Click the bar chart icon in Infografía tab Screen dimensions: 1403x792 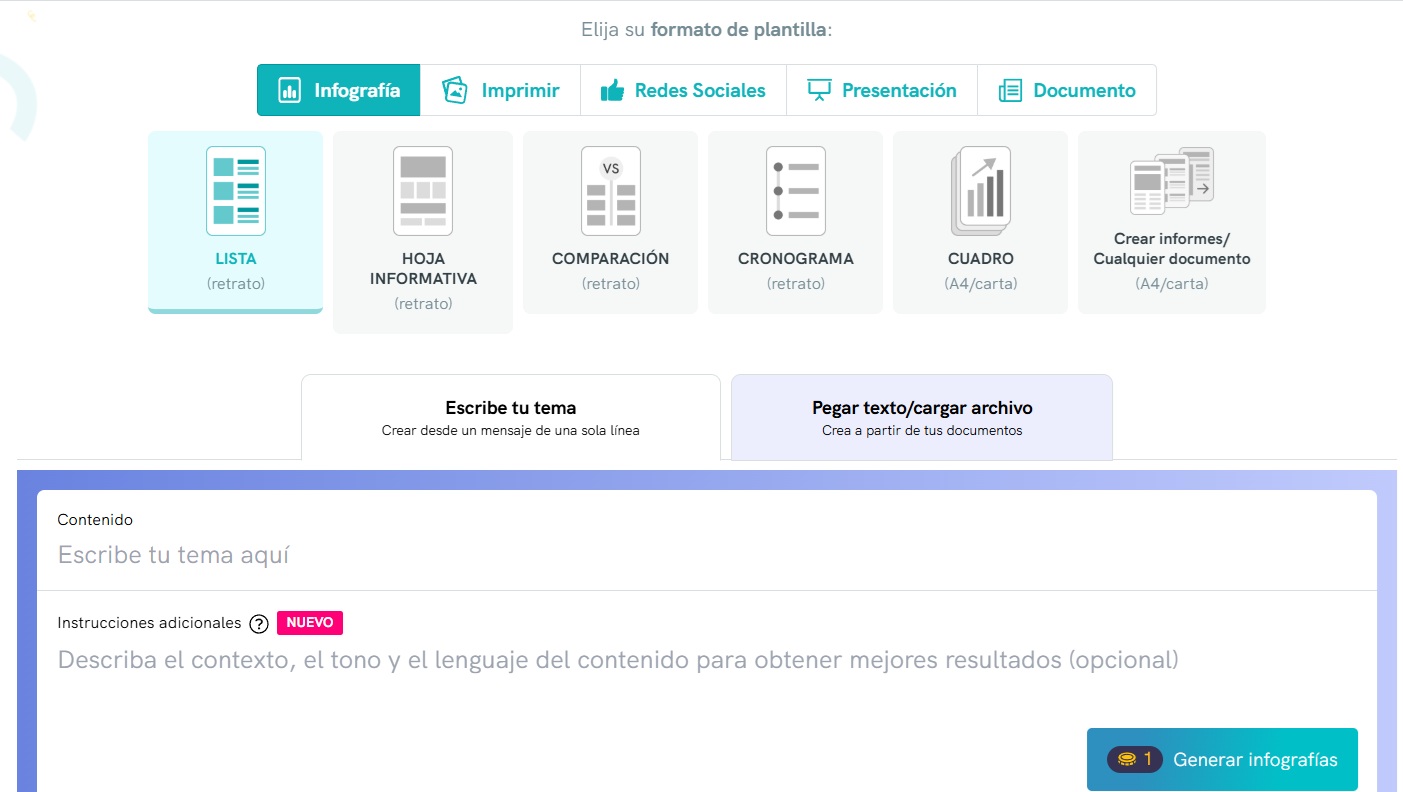click(x=290, y=90)
